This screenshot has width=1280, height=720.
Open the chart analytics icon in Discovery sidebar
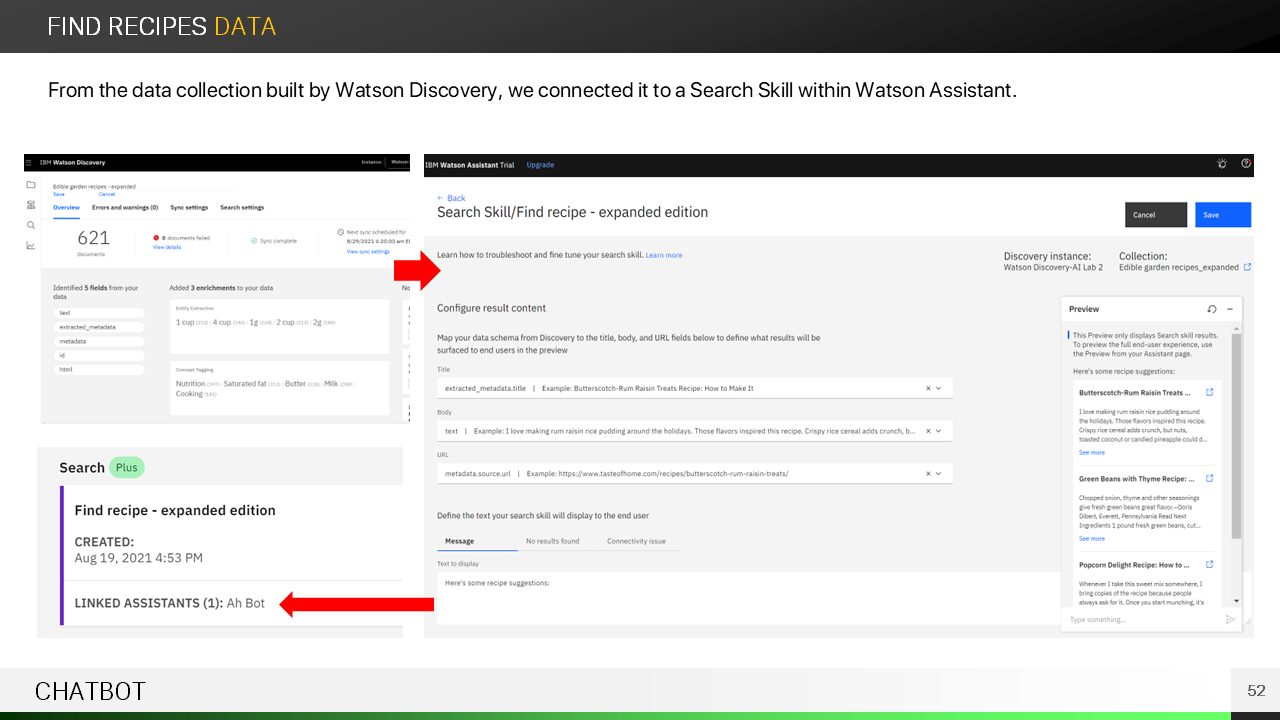click(x=30, y=245)
